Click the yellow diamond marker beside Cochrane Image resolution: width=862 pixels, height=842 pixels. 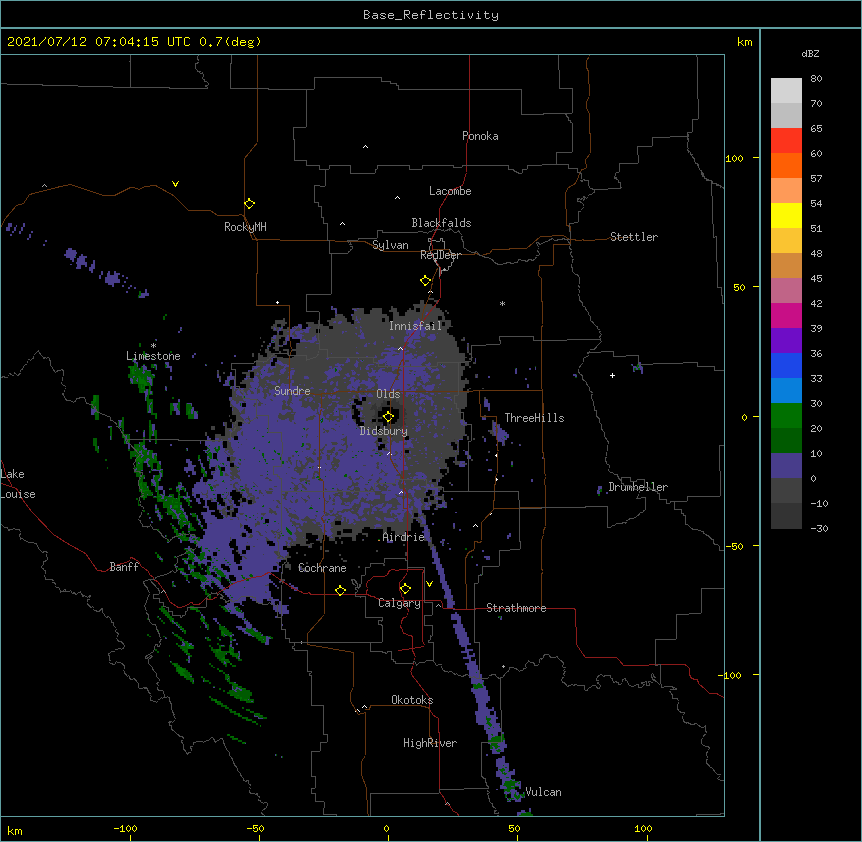pyautogui.click(x=340, y=590)
